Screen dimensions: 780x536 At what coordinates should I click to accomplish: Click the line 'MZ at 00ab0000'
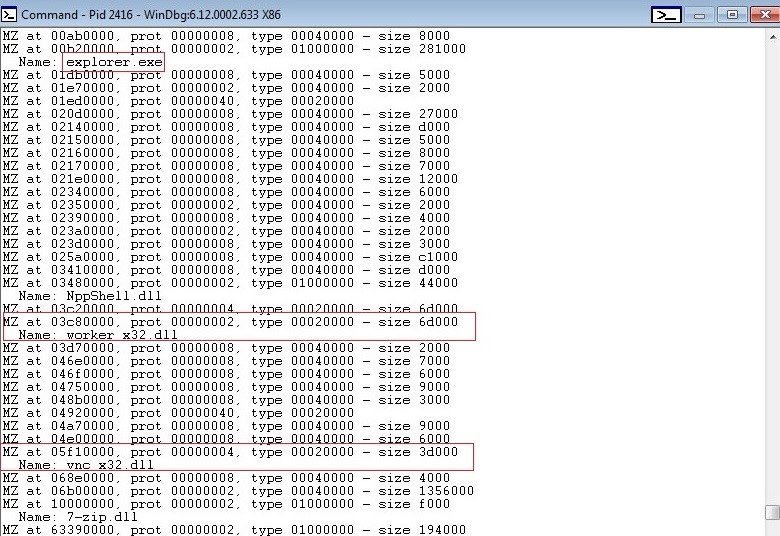click(x=226, y=36)
